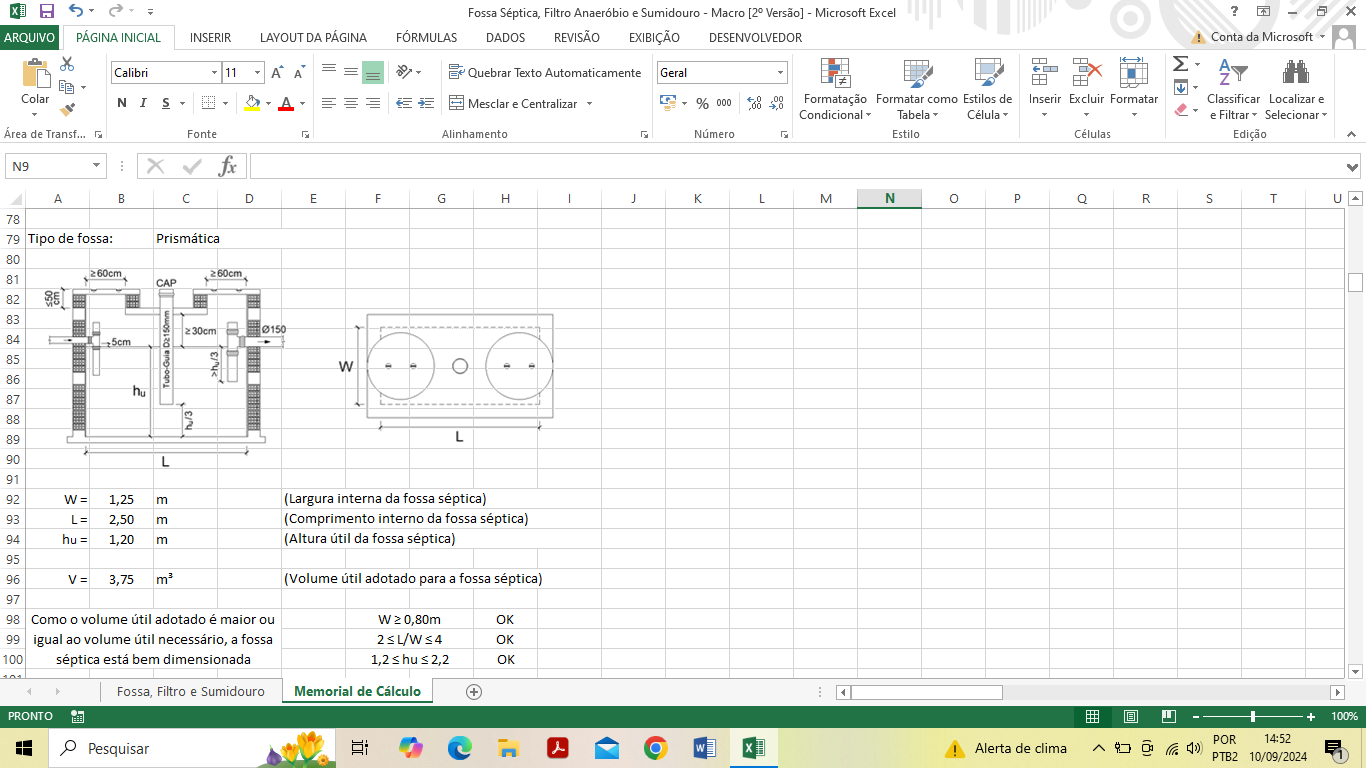
Task: Open the ARQUIVO file menu
Action: coord(30,38)
